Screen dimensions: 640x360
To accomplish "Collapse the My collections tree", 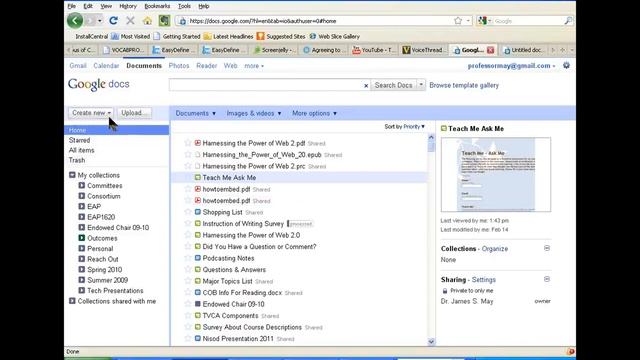I will (72, 175).
